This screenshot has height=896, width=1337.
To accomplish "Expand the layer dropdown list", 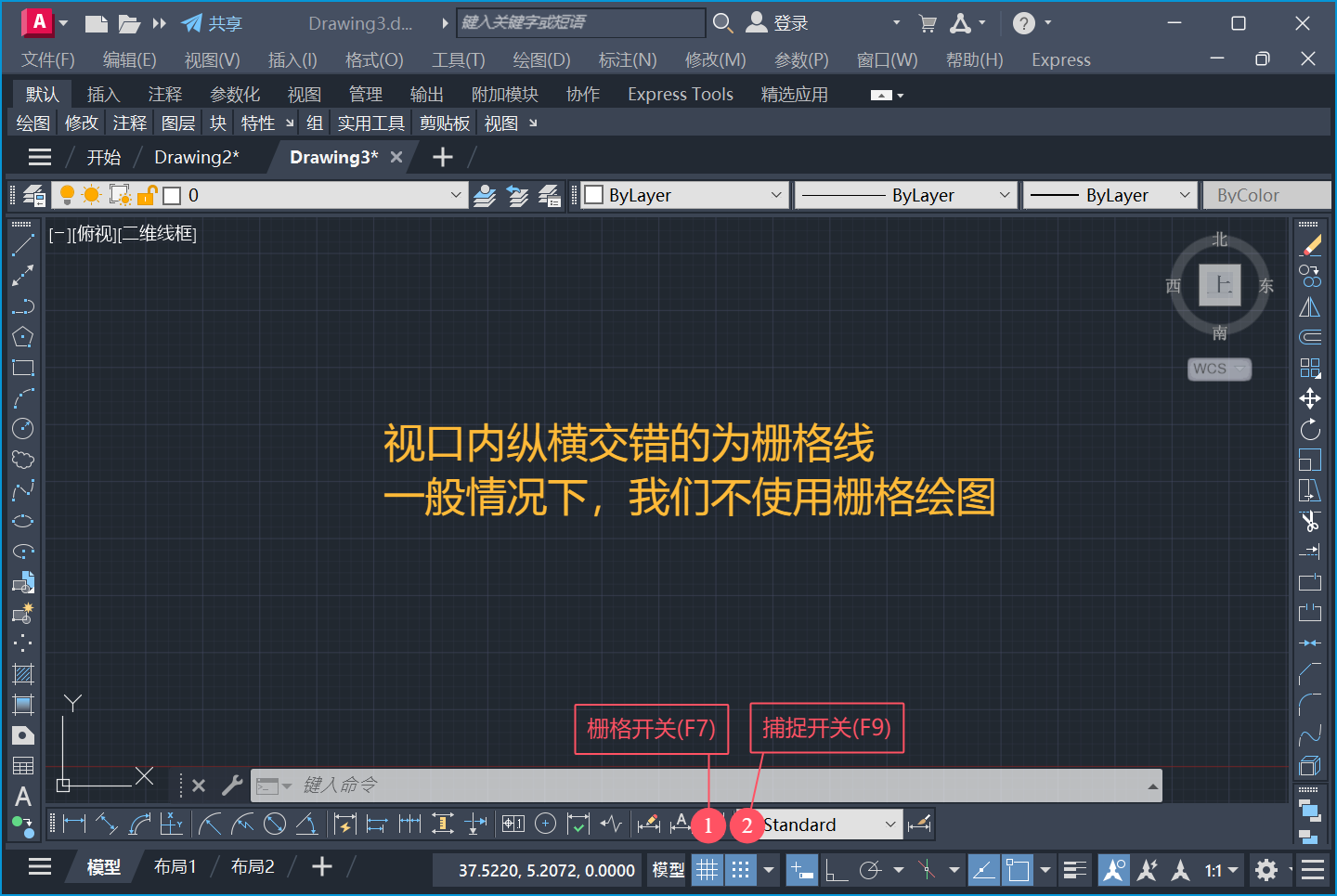I will point(455,195).
